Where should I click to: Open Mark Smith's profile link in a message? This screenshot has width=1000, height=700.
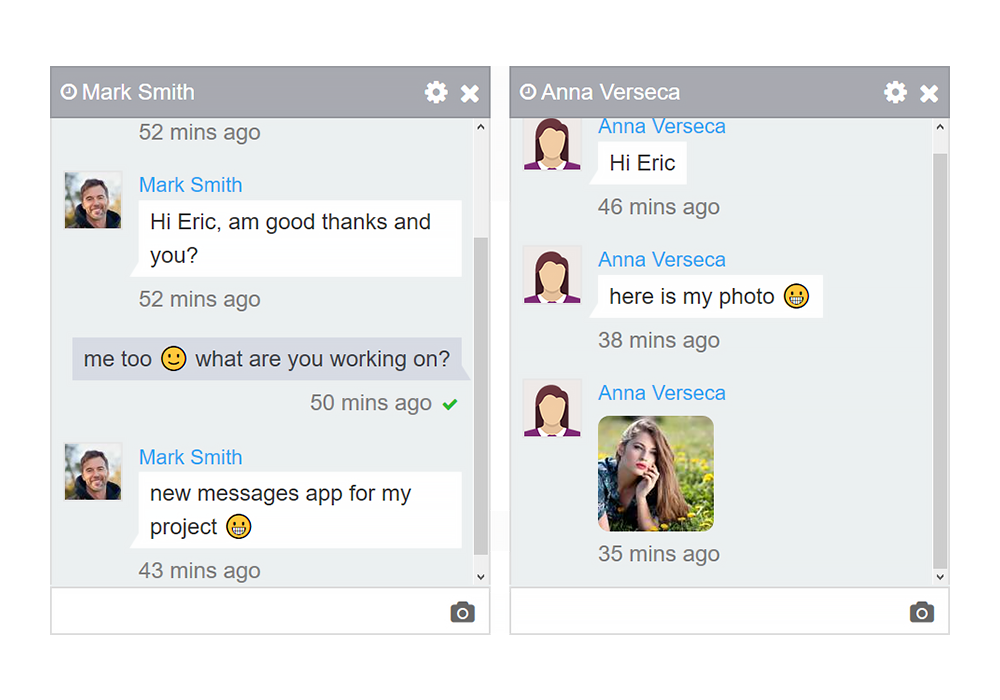pyautogui.click(x=190, y=185)
